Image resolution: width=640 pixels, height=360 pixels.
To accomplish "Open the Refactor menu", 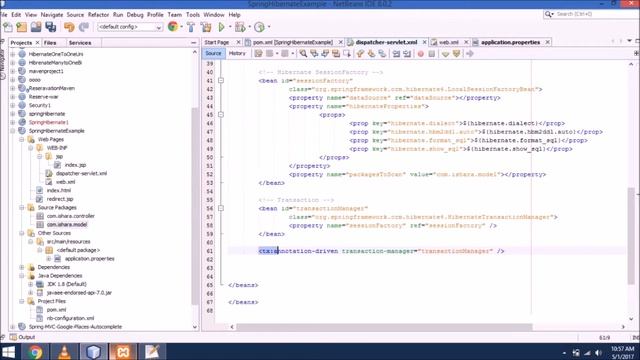I will pos(98,15).
